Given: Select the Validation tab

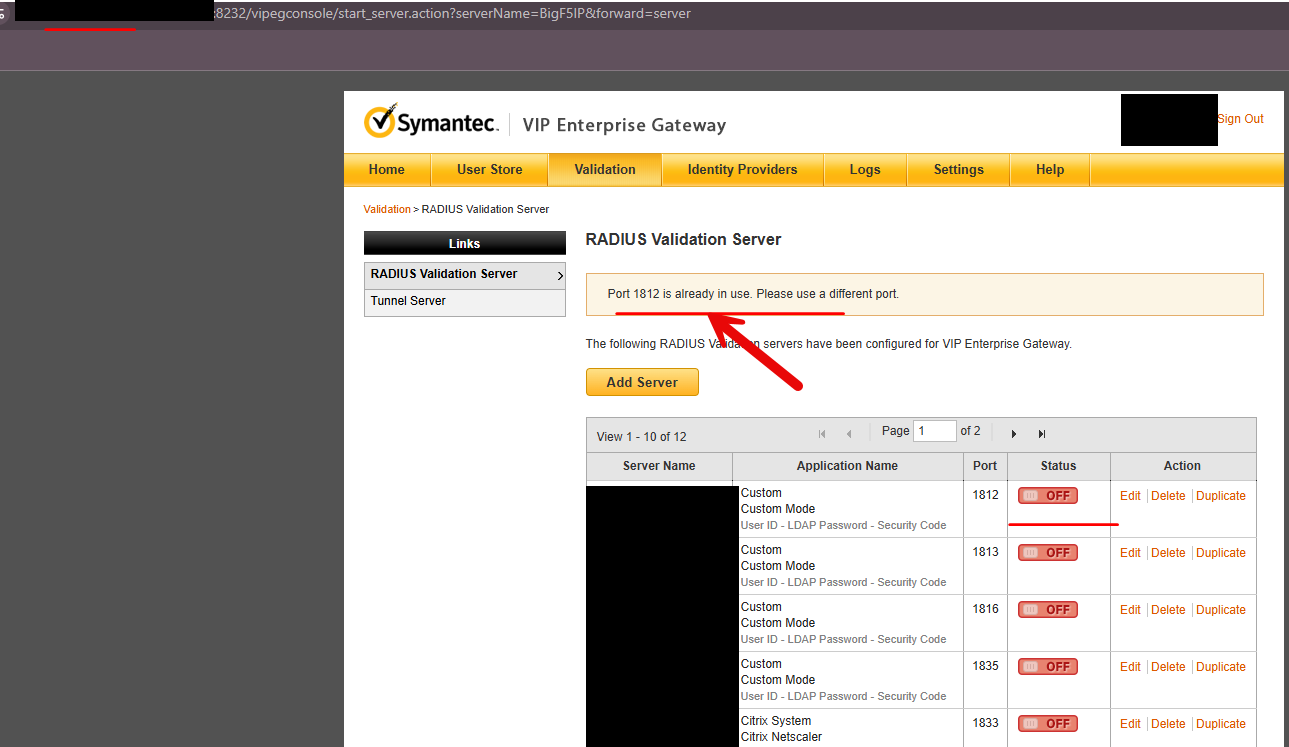Looking at the screenshot, I should pyautogui.click(x=605, y=170).
